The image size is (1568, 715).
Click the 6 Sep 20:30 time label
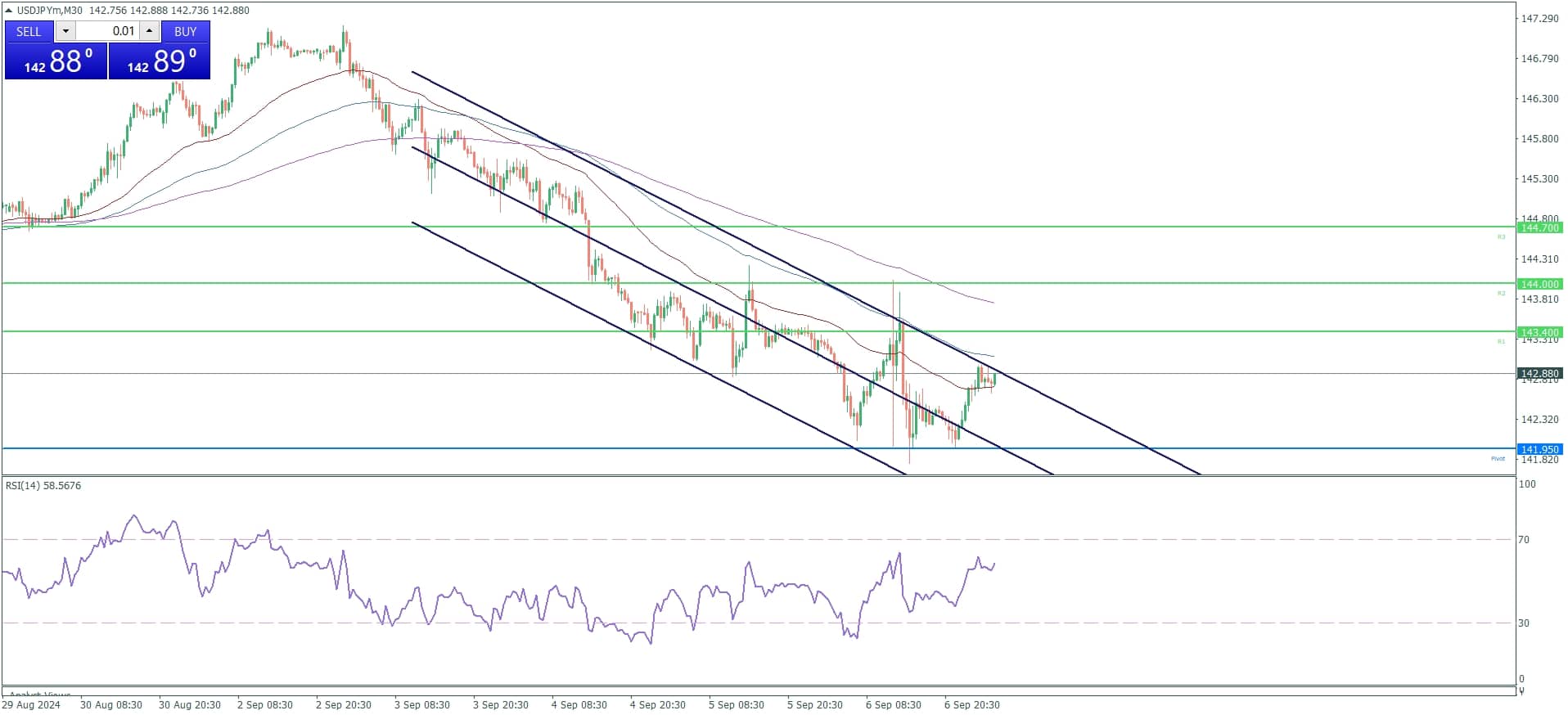click(x=972, y=704)
